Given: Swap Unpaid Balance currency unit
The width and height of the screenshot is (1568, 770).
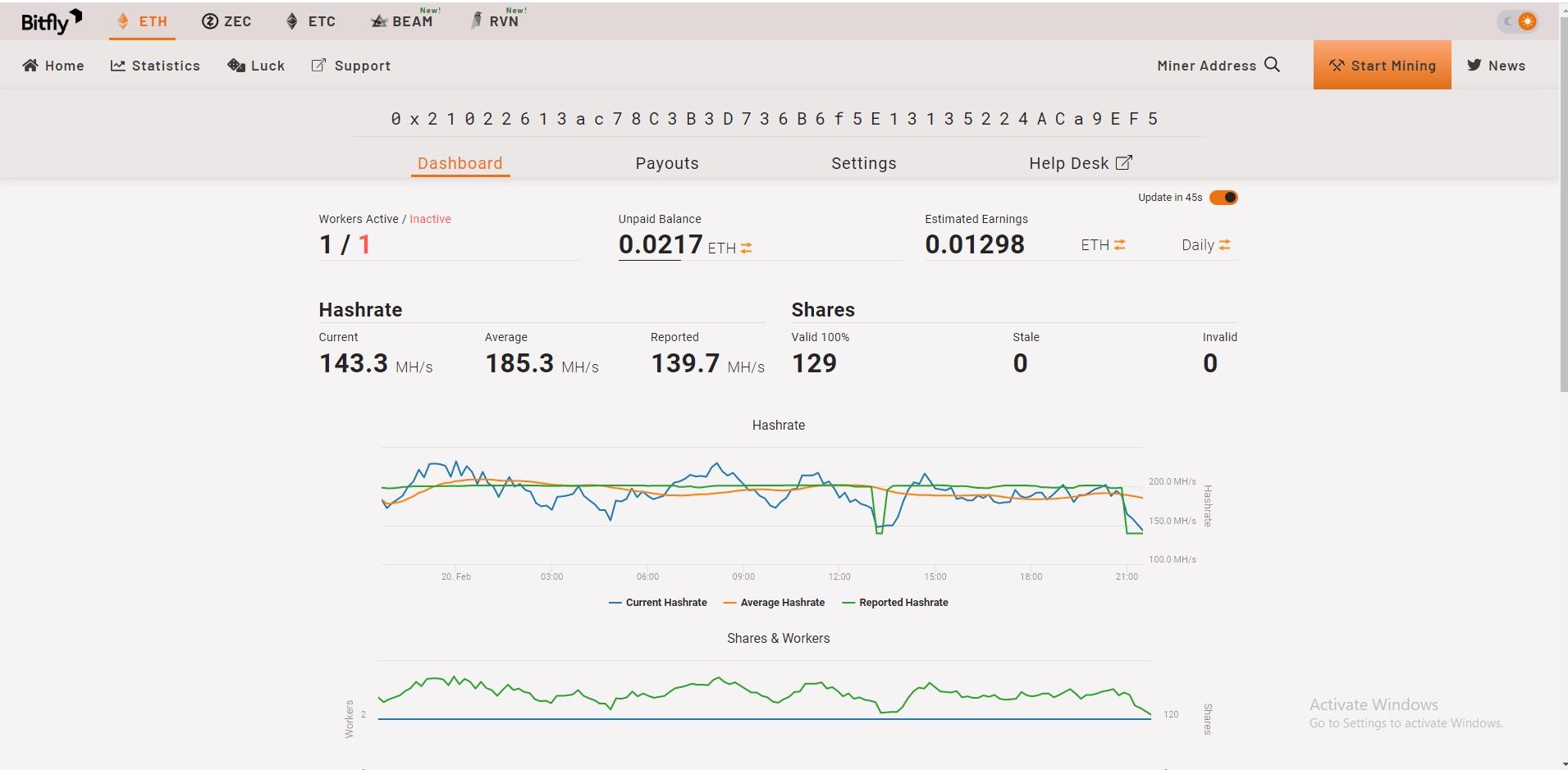Looking at the screenshot, I should pos(746,248).
